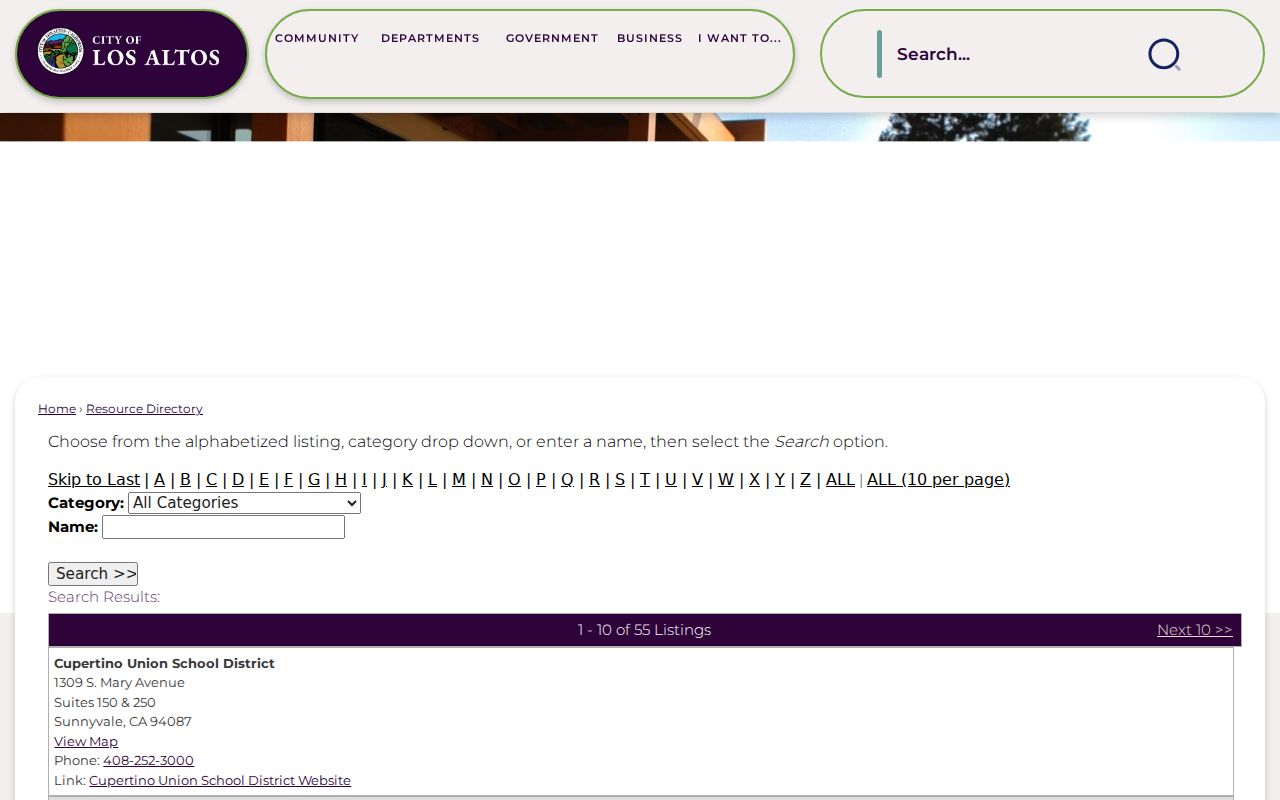
Task: Filter listings by letter P
Action: tap(541, 480)
